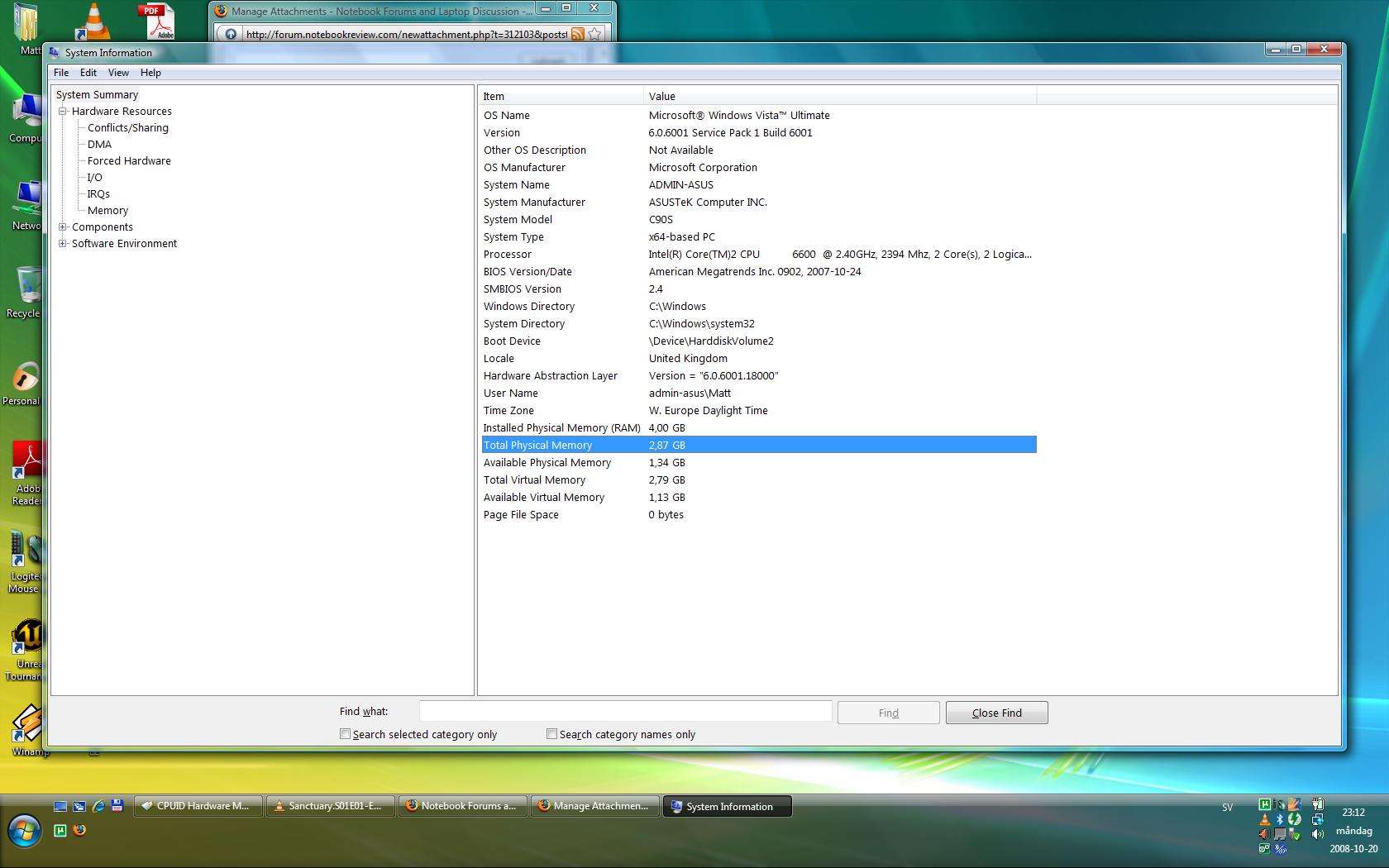Click the Close Find button
Viewport: 1389px width, 868px height.
(x=996, y=713)
